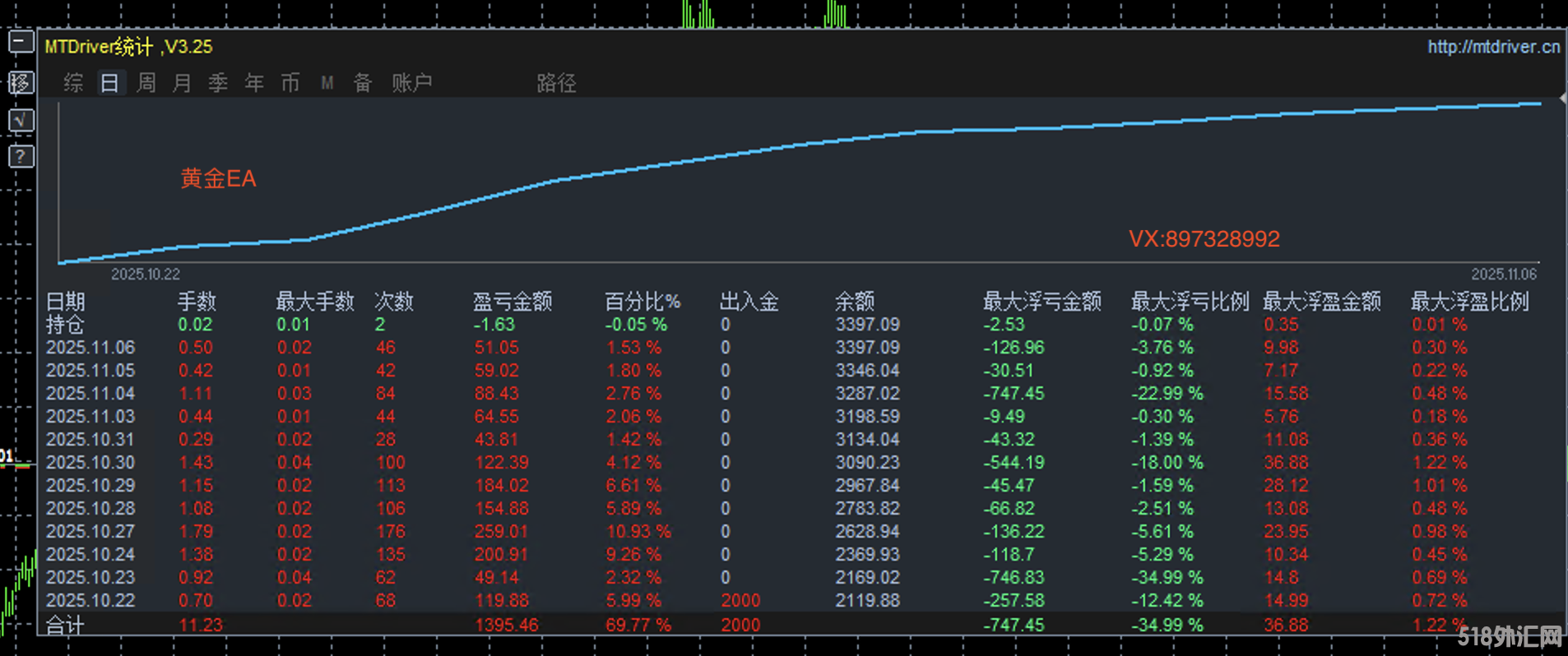Image resolution: width=1568 pixels, height=656 pixels.
Task: Click the 合计 totals row label
Action: [65, 625]
